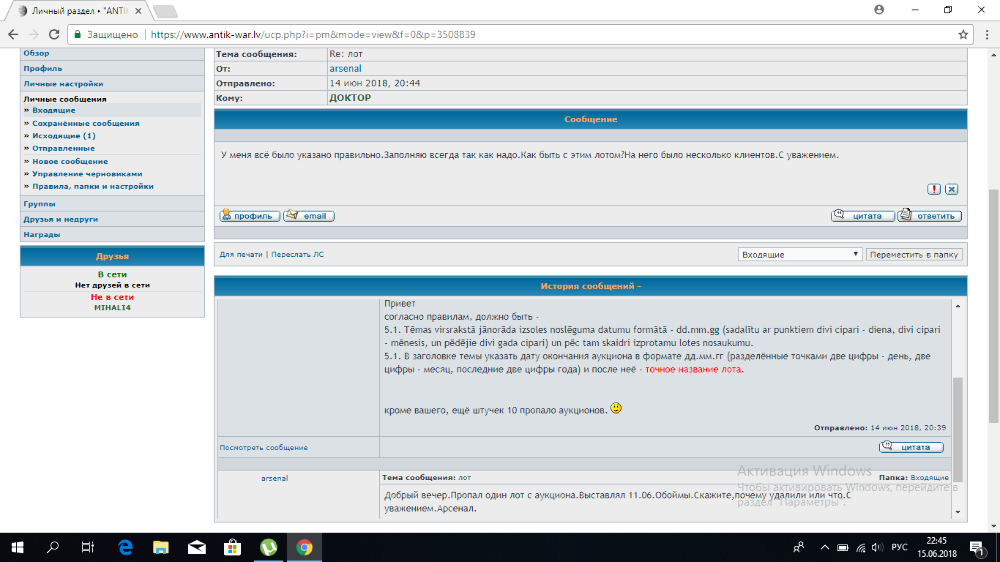The width and height of the screenshot is (1000, 562).
Task: Show hidden tray icons chevron
Action: coord(825,547)
